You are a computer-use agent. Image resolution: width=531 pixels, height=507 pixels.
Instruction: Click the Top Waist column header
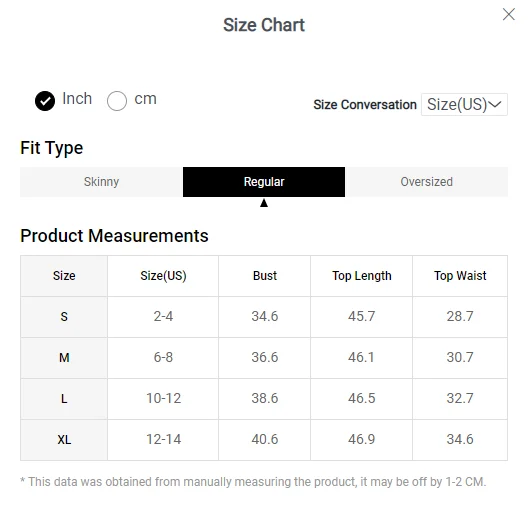coord(460,276)
